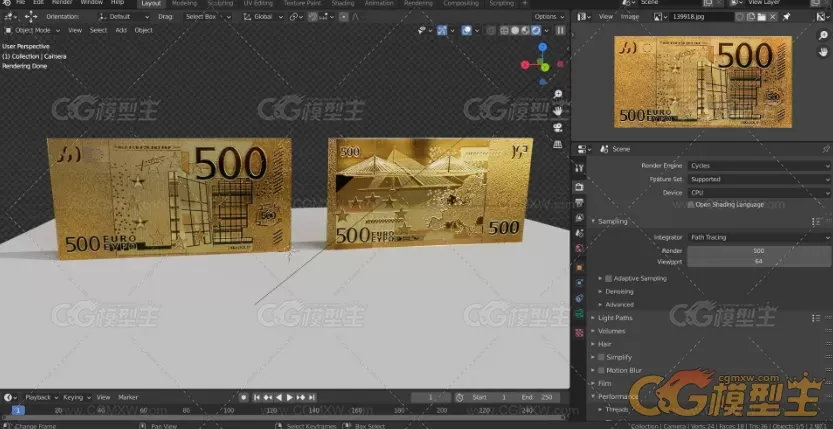This screenshot has width=833, height=429.
Task: Switch to the UV Editing workspace tab
Action: (258, 3)
